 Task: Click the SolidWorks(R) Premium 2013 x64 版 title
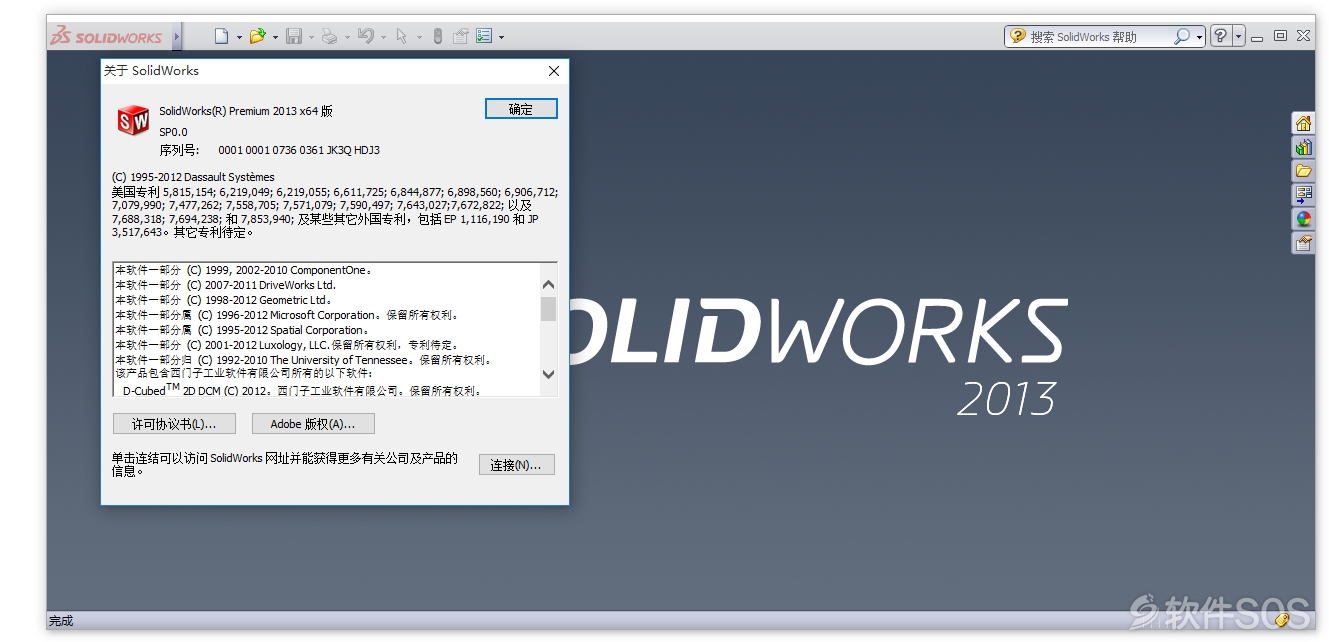point(246,111)
